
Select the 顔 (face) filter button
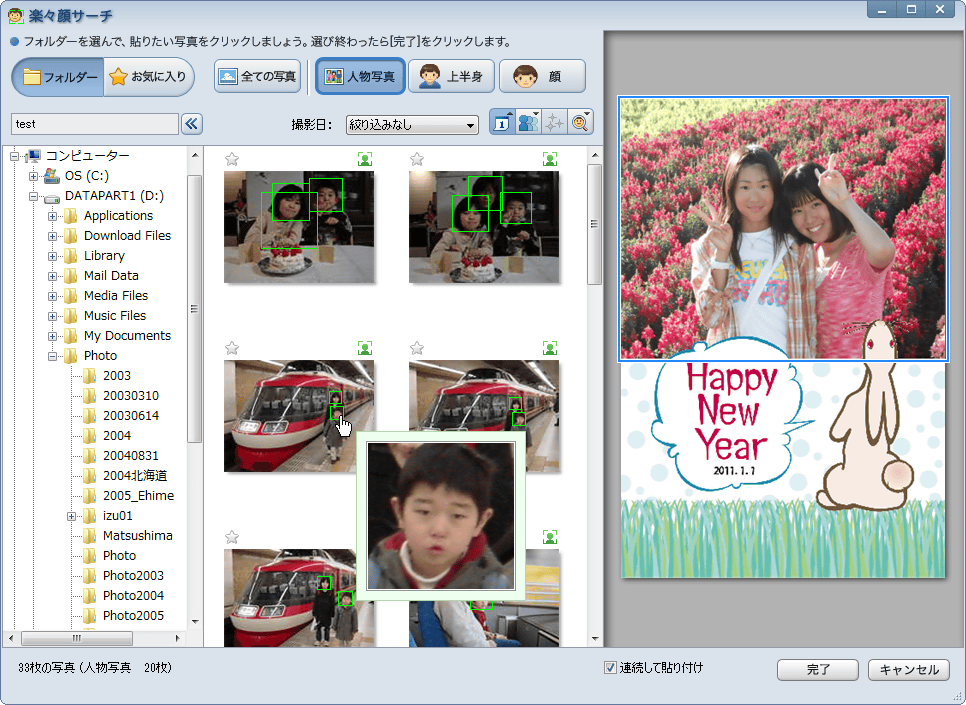coord(541,77)
